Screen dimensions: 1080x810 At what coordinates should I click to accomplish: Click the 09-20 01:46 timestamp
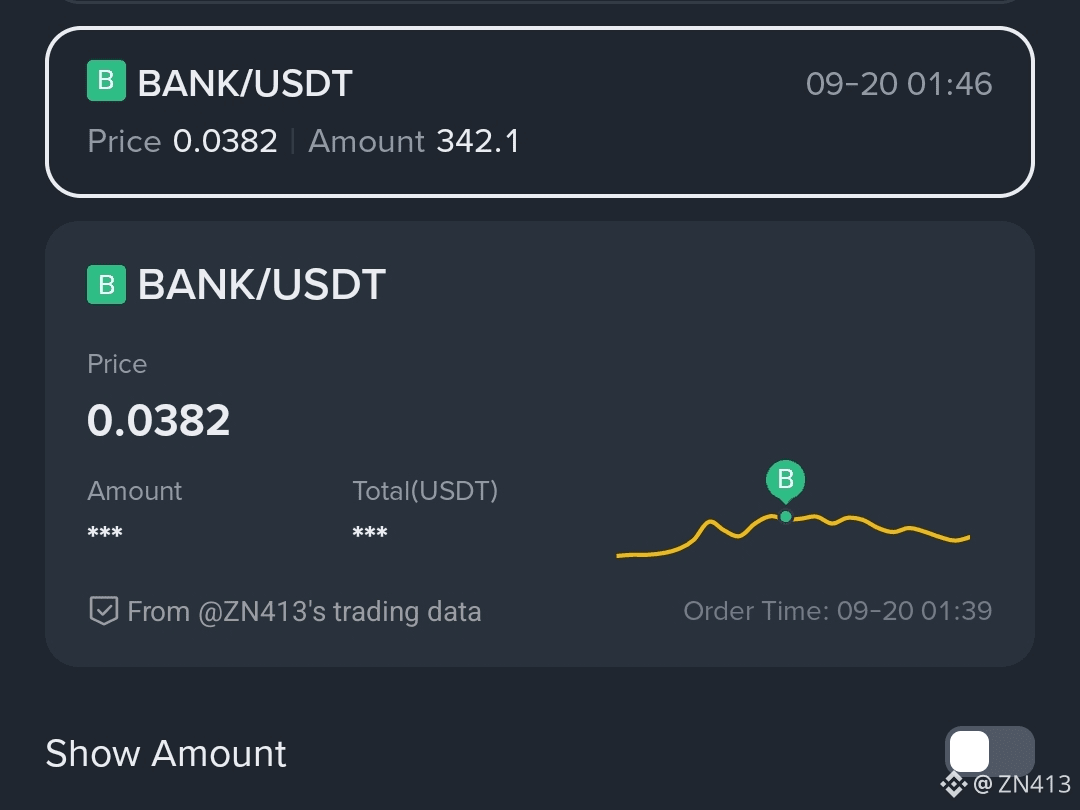click(899, 83)
